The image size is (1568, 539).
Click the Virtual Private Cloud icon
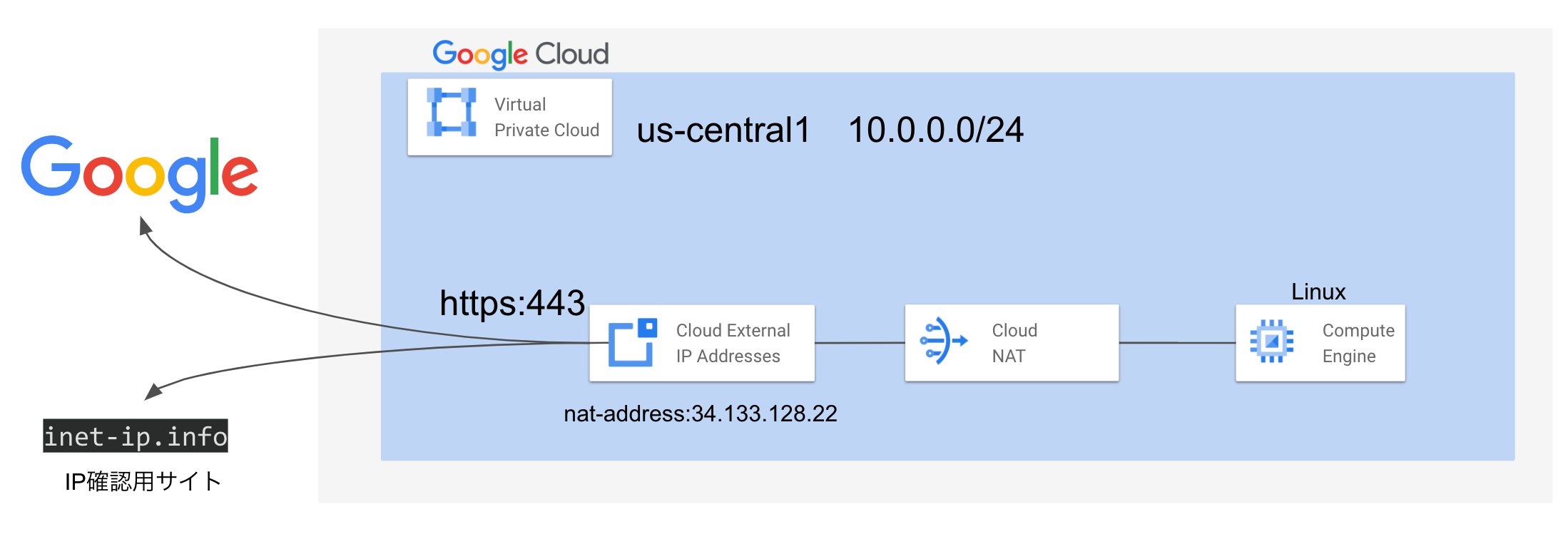click(451, 112)
